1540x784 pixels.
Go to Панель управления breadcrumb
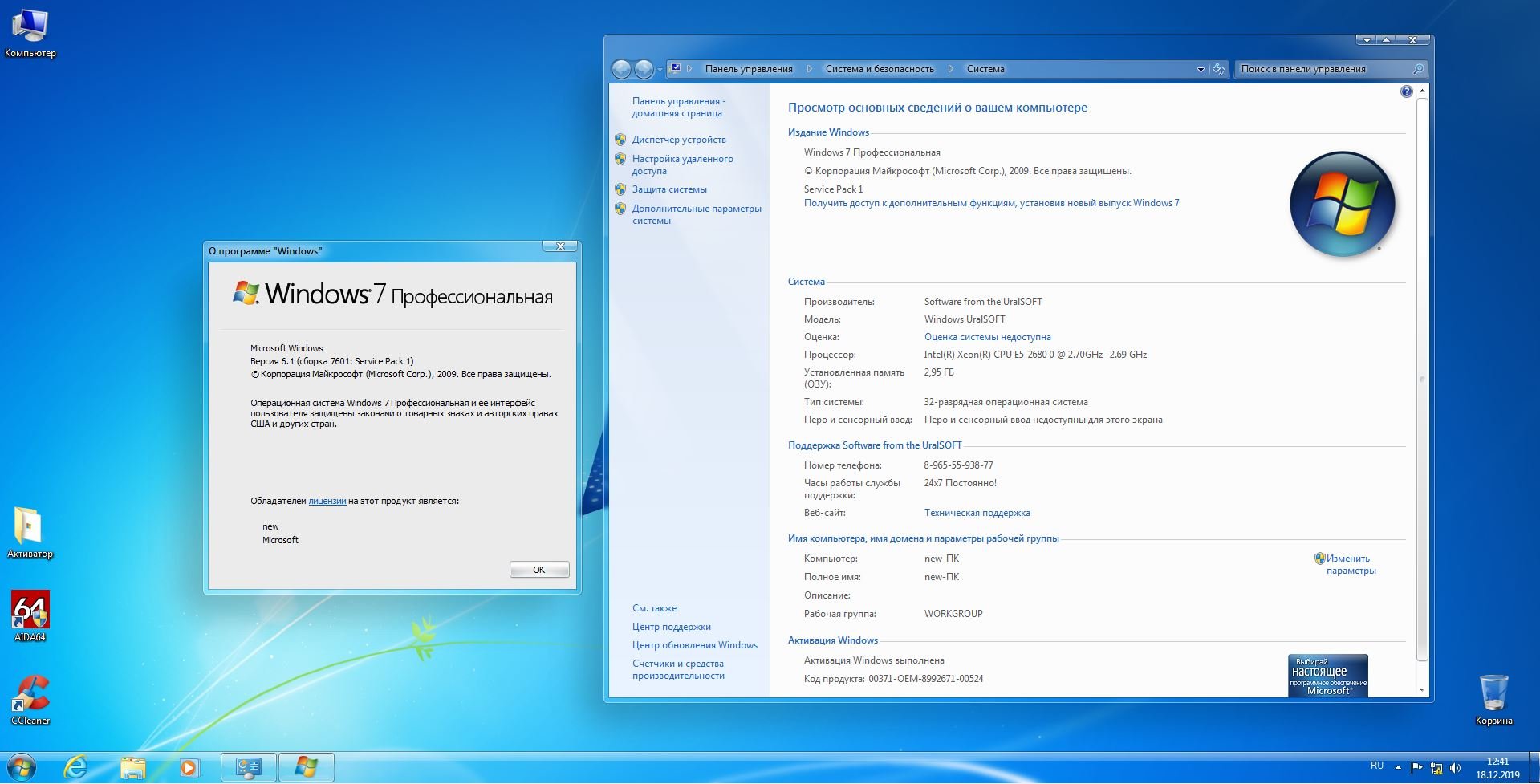(749, 69)
